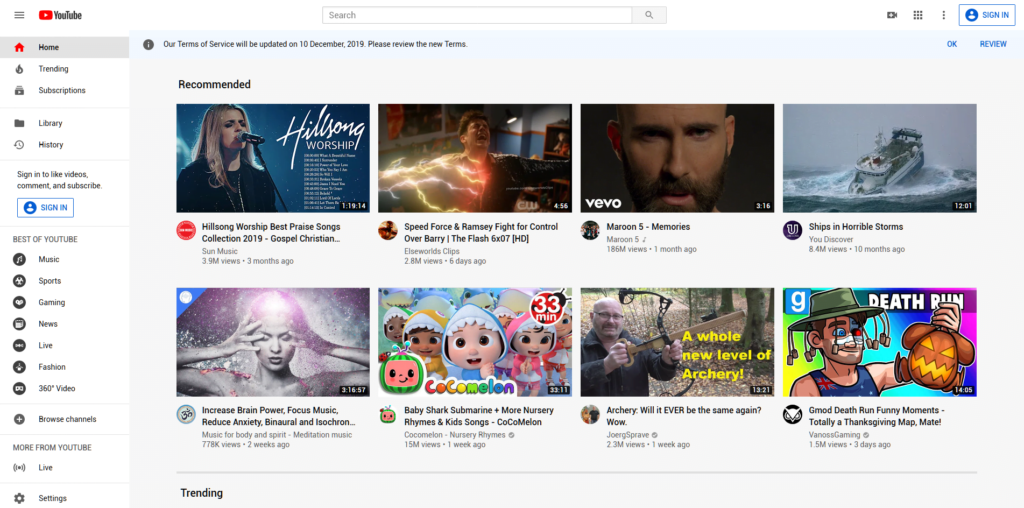Image resolution: width=1024 pixels, height=508 pixels.
Task: Click the Sun Music channel name
Action: pyautogui.click(x=219, y=251)
